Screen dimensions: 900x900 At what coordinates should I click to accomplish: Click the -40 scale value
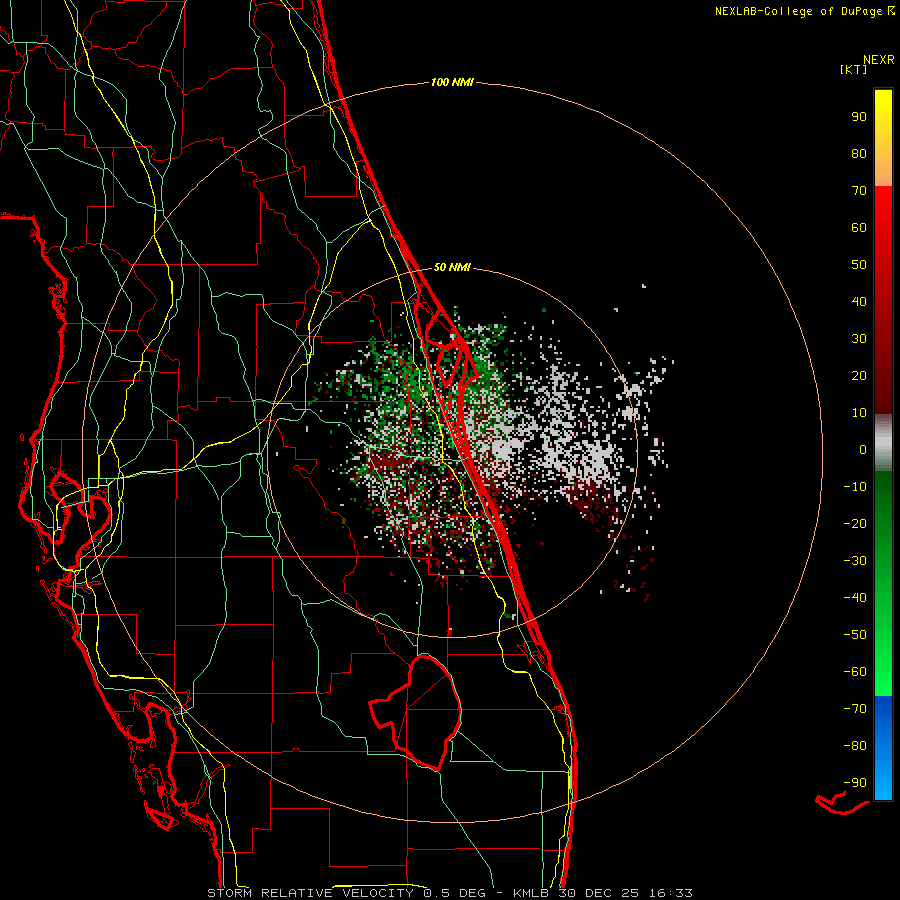[855, 598]
